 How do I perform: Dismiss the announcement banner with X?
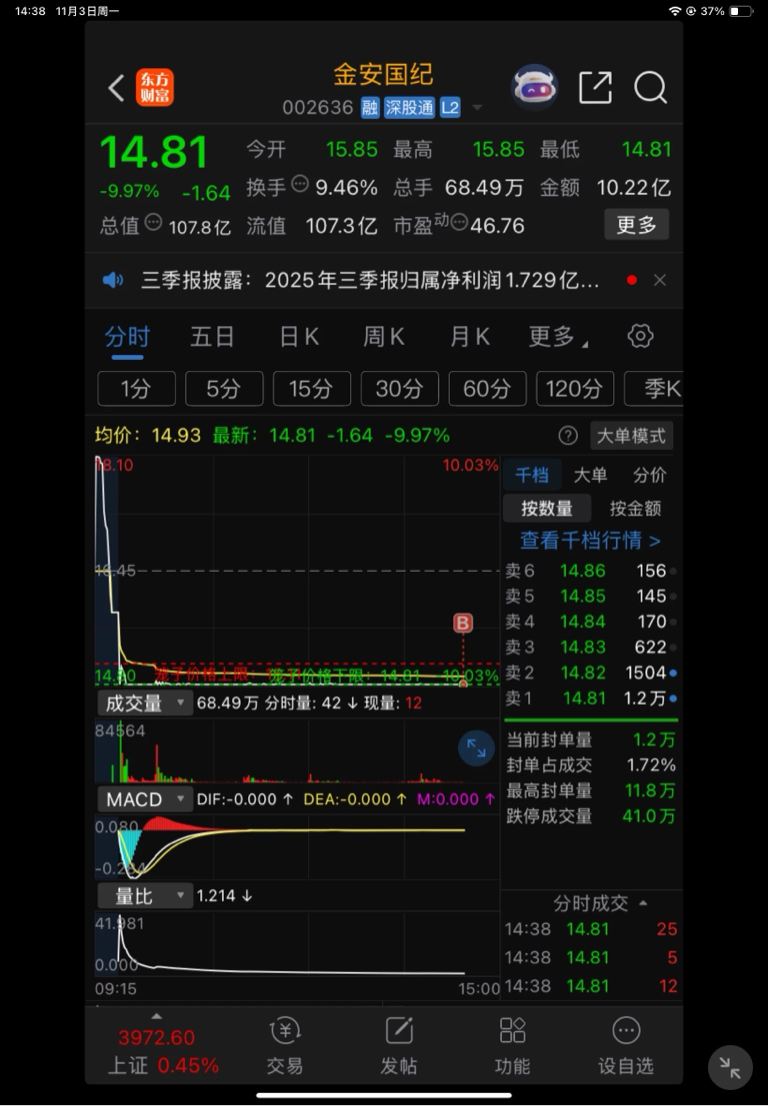click(x=660, y=280)
